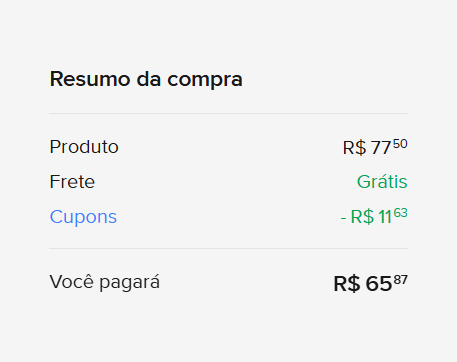Click the minus sign before coupon discount

point(343,219)
